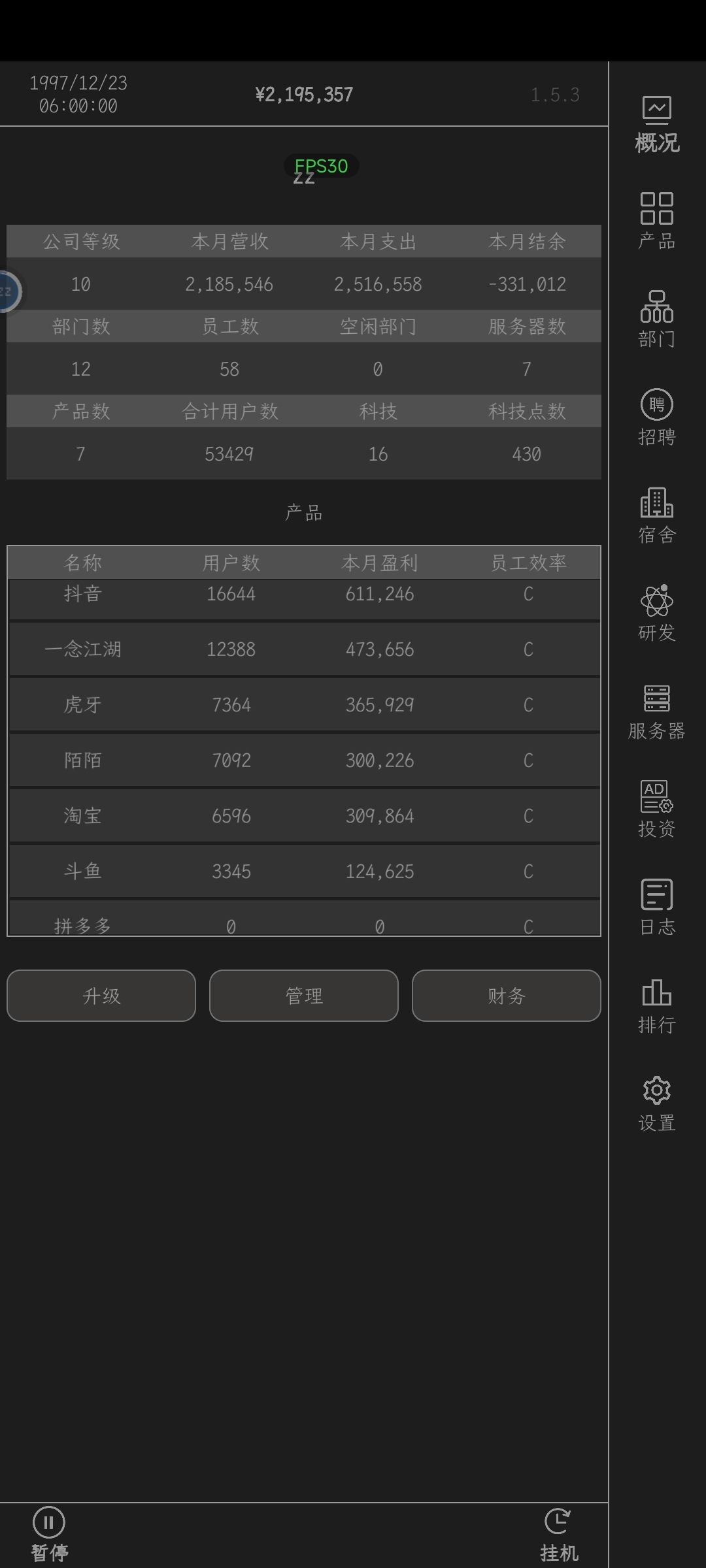The height and width of the screenshot is (1568, 706).
Task: Click the 财务 finance button
Action: tap(507, 996)
